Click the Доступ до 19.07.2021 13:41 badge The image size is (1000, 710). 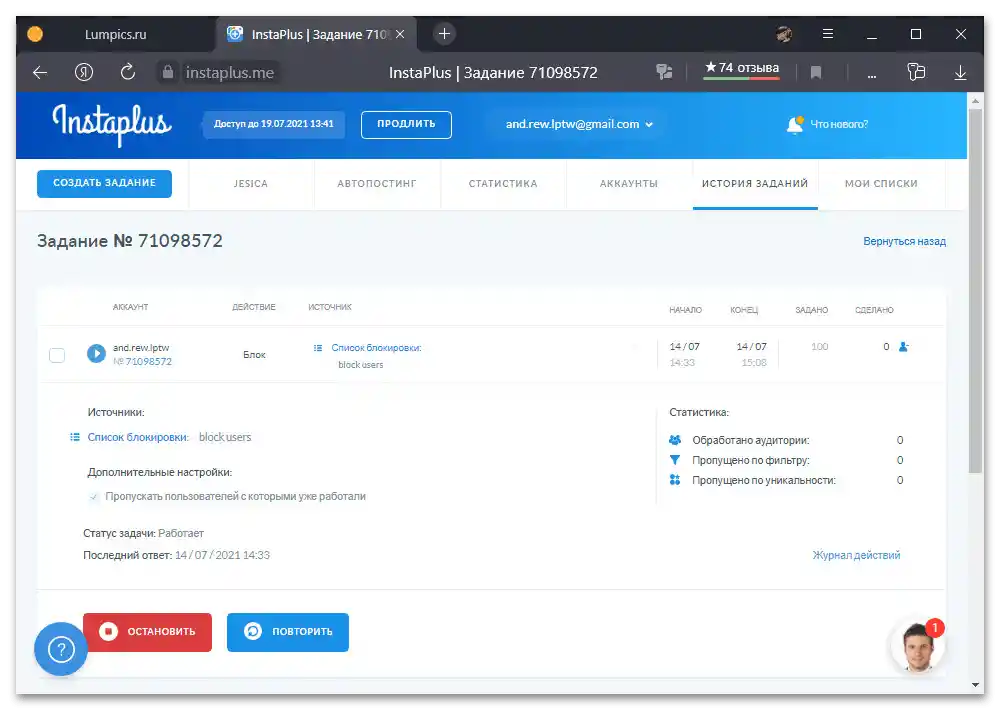tap(274, 124)
